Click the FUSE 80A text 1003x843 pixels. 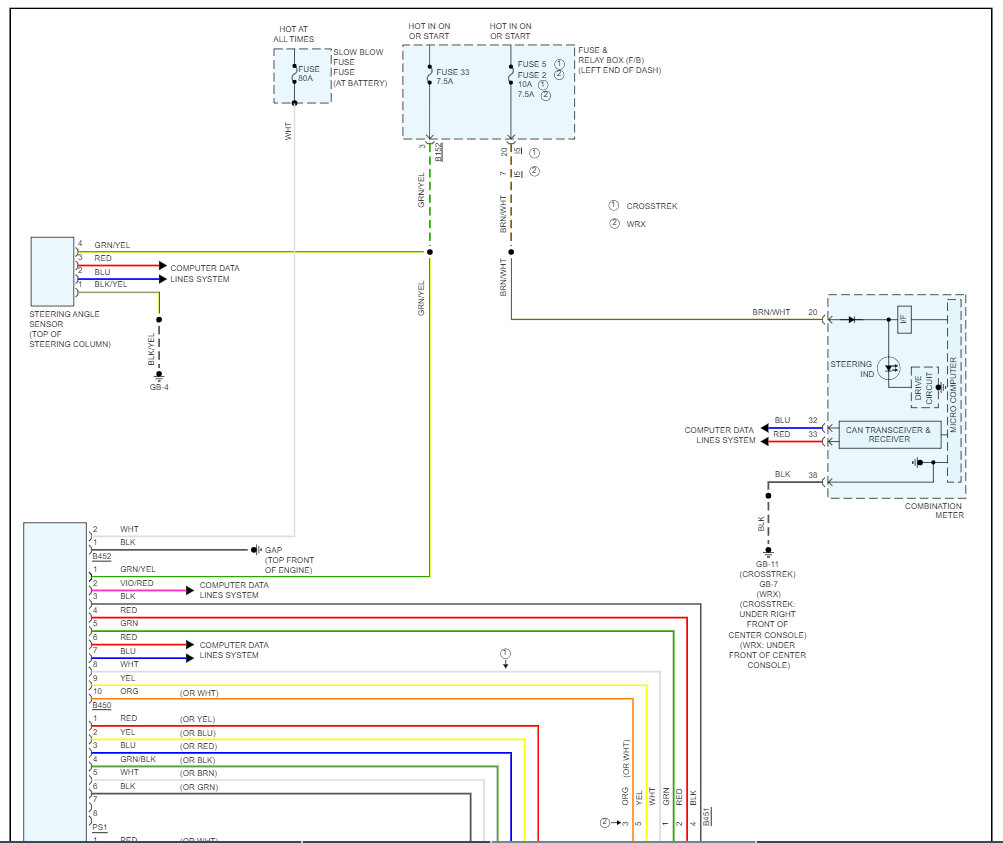[308, 74]
